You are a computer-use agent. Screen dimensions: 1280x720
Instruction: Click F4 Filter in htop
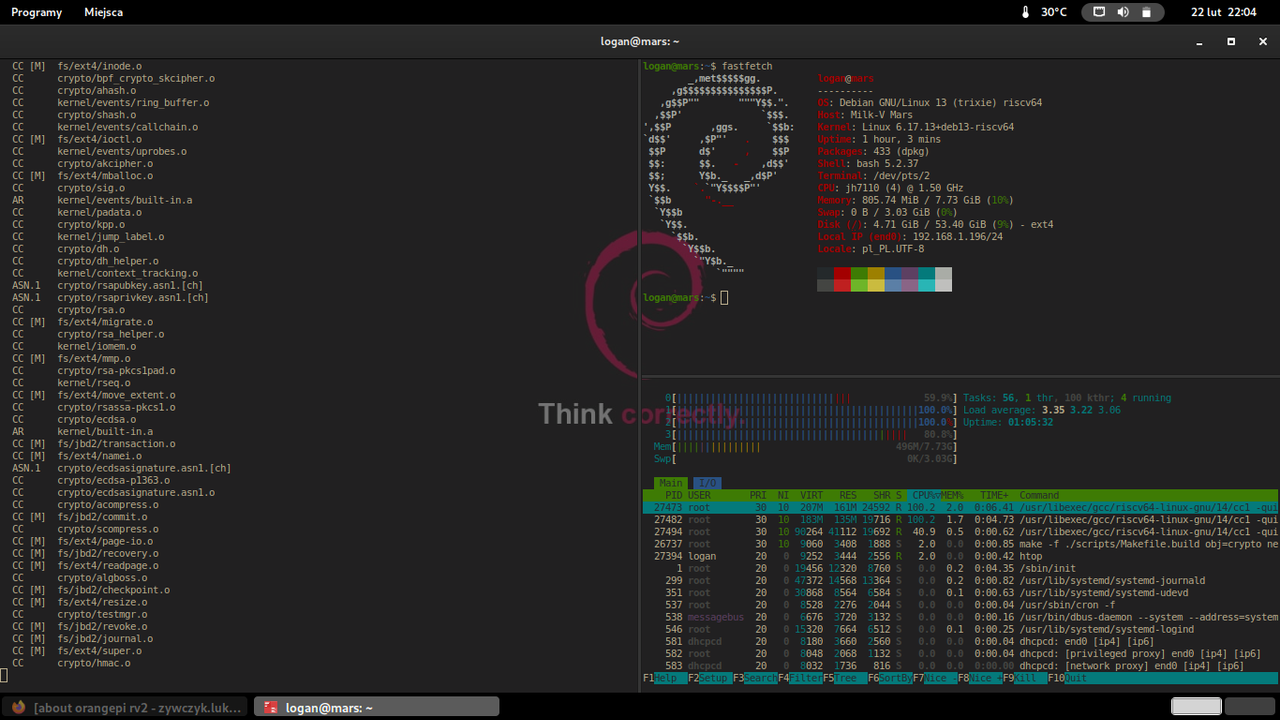(799, 678)
